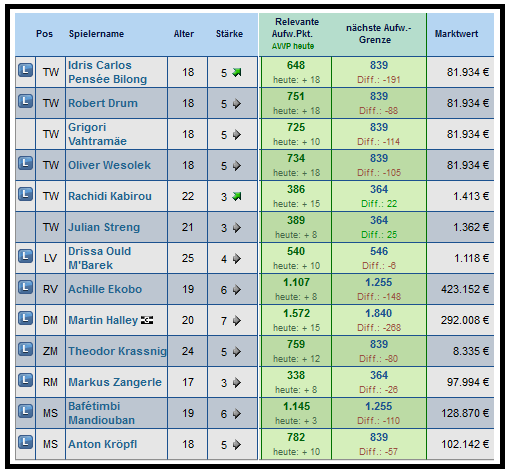Click the L icon beside Idris Carlos Pensée Bilong
Image resolution: width=511 pixels, height=472 pixels.
(x=25, y=70)
